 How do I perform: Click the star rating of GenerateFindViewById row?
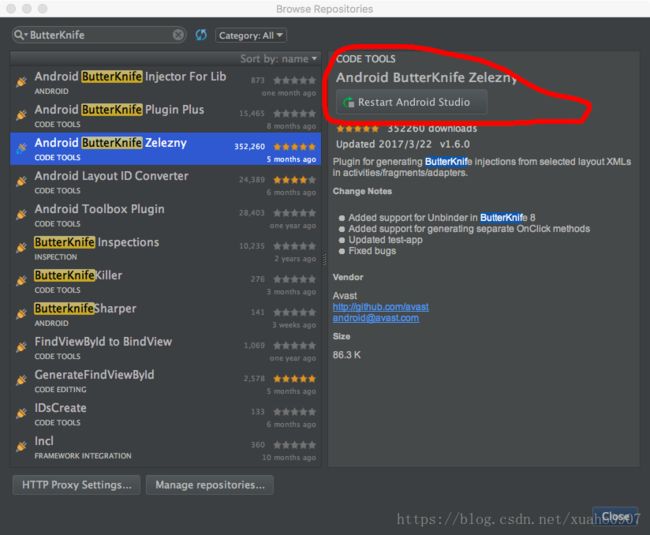click(x=295, y=379)
